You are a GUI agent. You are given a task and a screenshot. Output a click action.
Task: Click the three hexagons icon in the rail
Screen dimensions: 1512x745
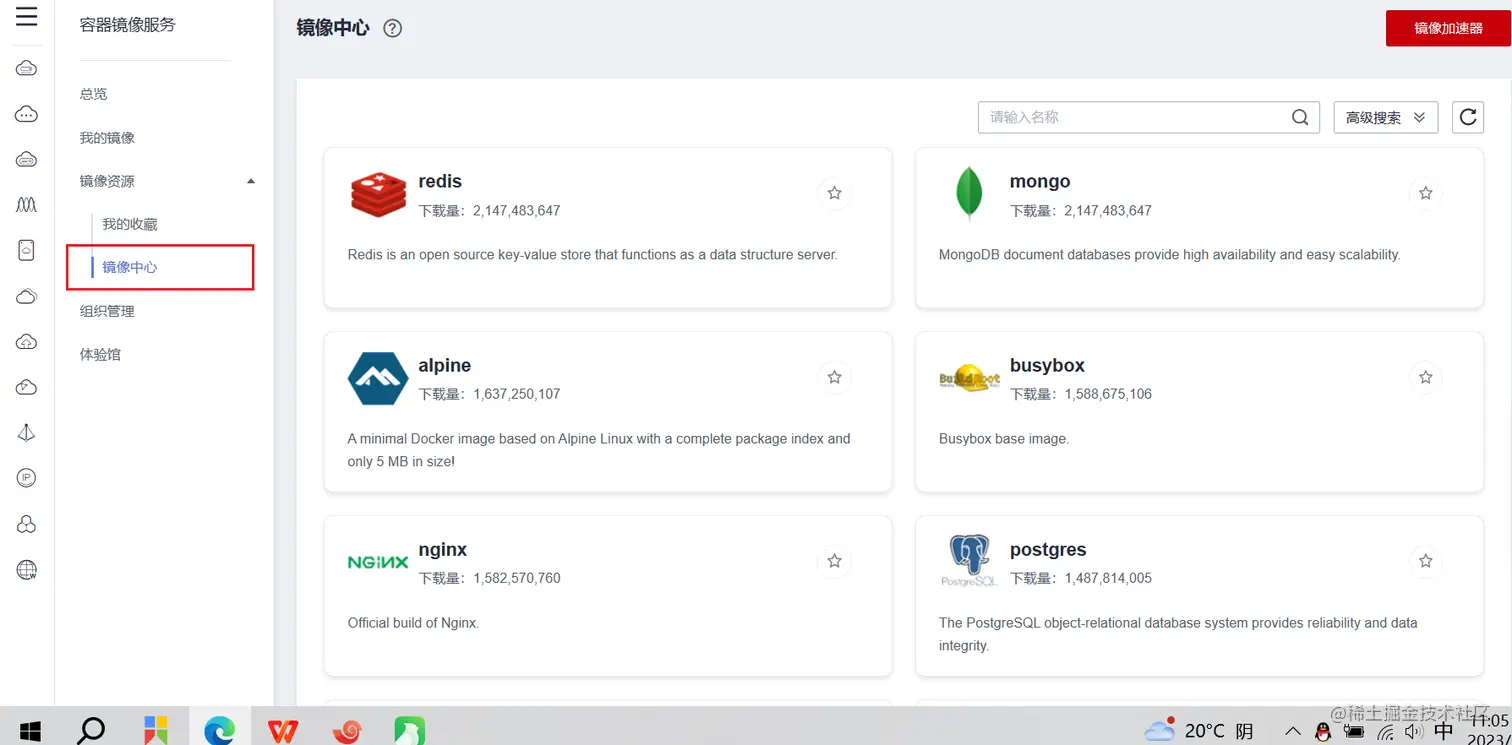(27, 524)
